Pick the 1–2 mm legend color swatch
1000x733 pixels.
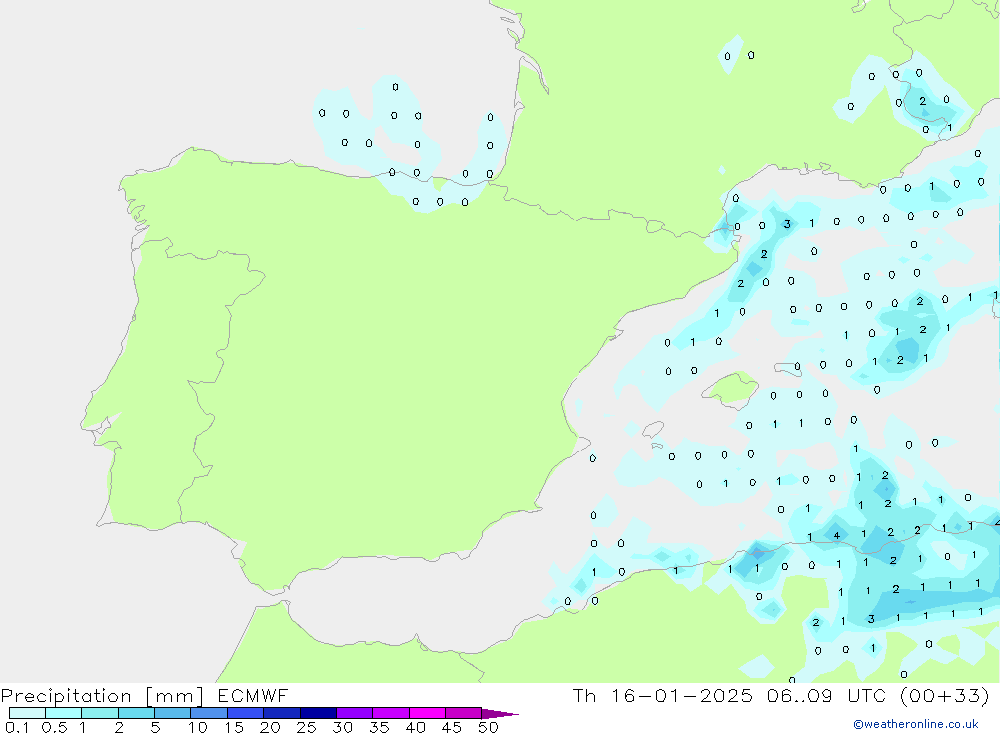100,713
